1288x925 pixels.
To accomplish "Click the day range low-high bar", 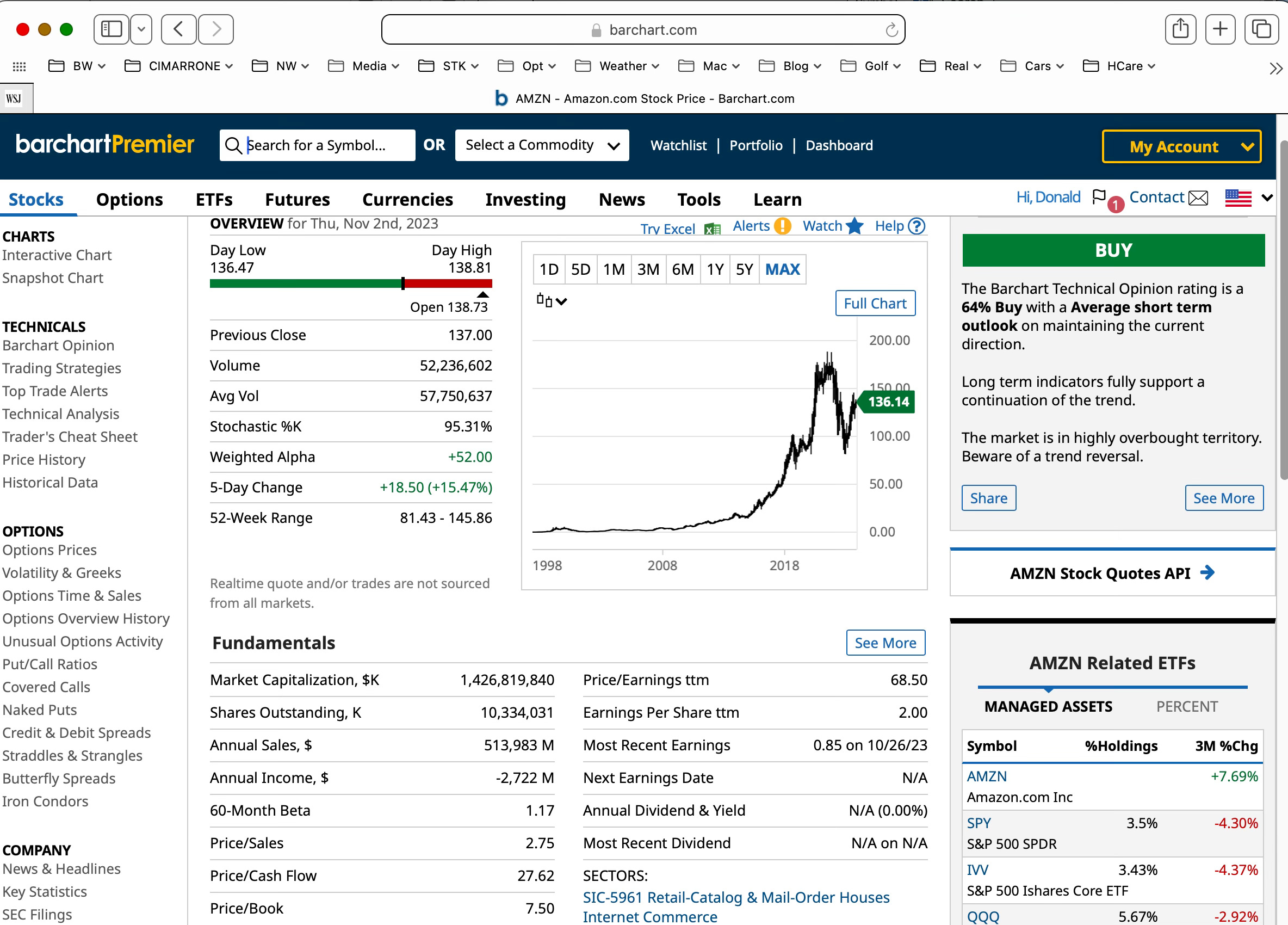I will [351, 283].
